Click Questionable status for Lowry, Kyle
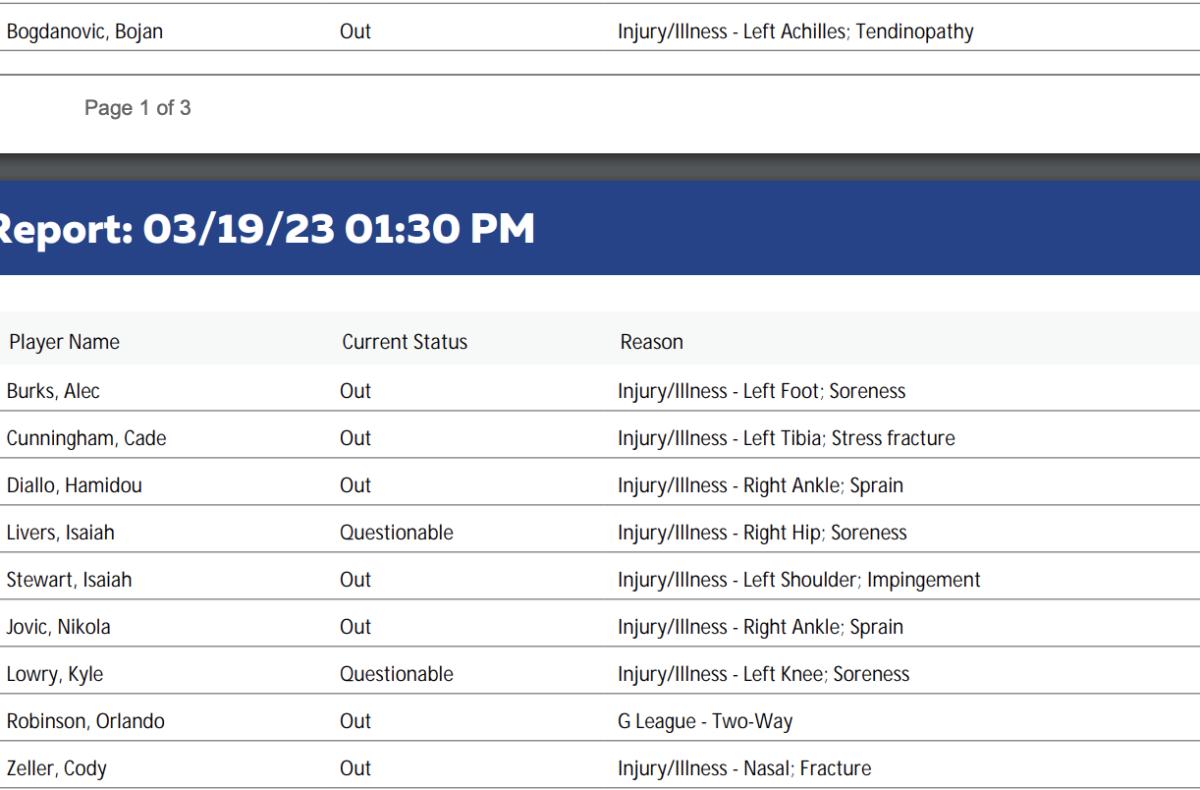Viewport: 1200px width, 790px height. tap(396, 674)
